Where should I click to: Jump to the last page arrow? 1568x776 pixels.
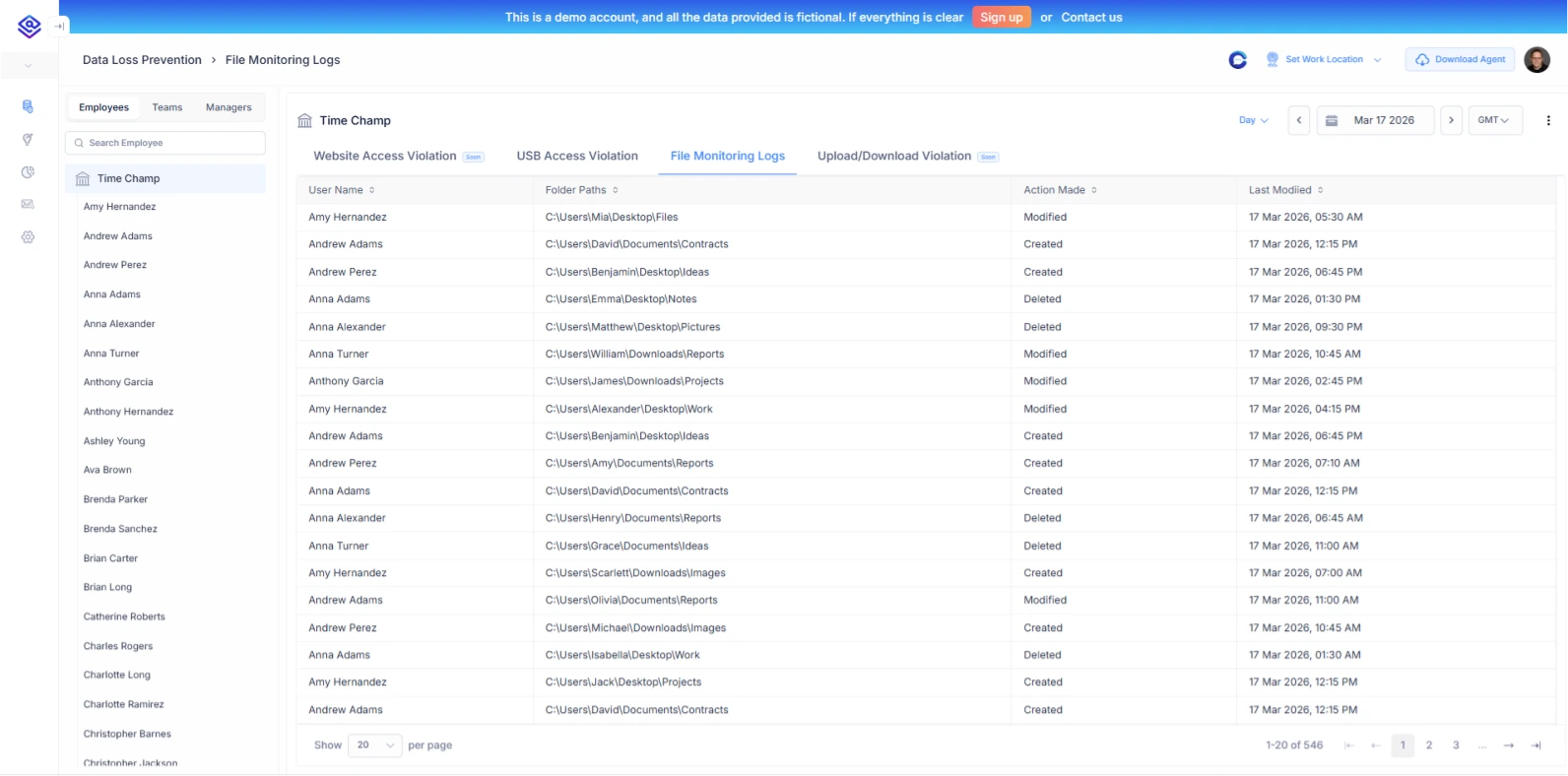coord(1535,745)
